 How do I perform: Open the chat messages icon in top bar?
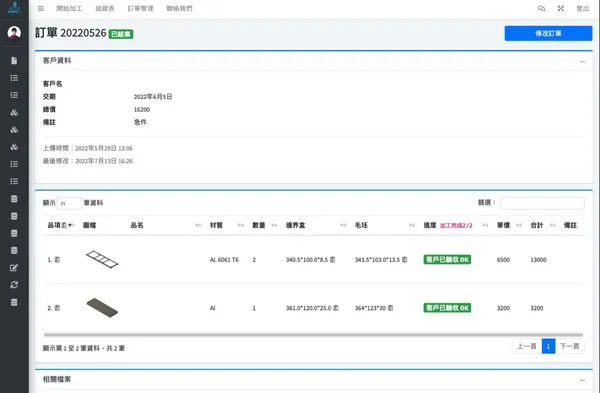coord(541,8)
